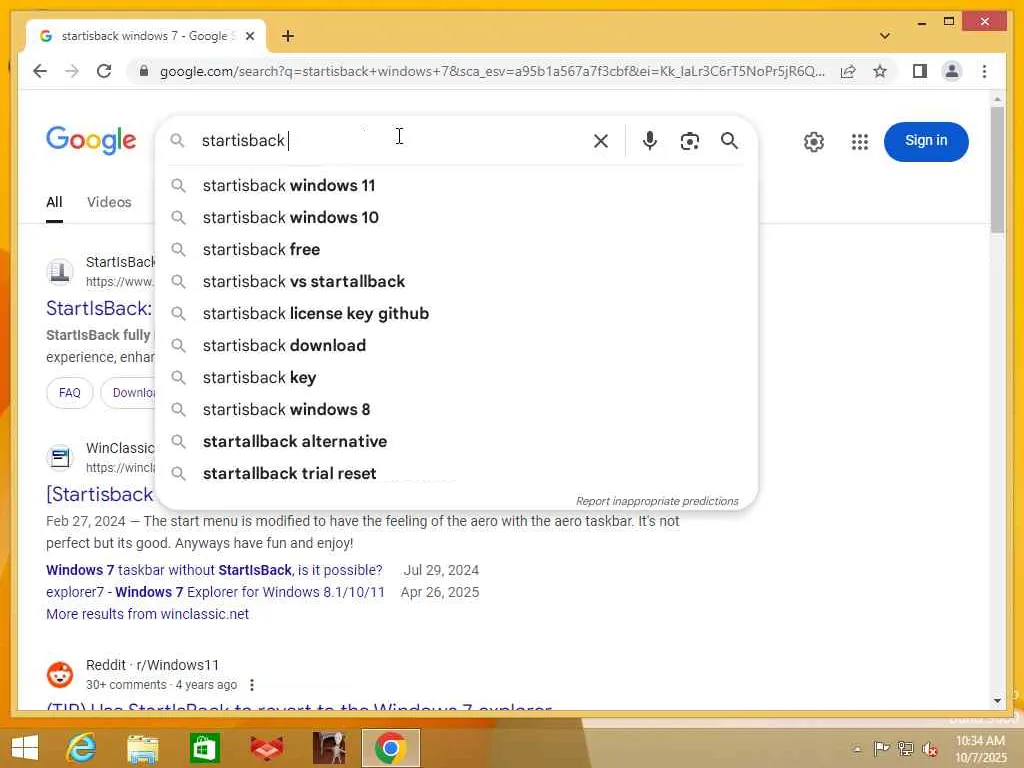Select suggestion startallback trial reset

pos(457,473)
